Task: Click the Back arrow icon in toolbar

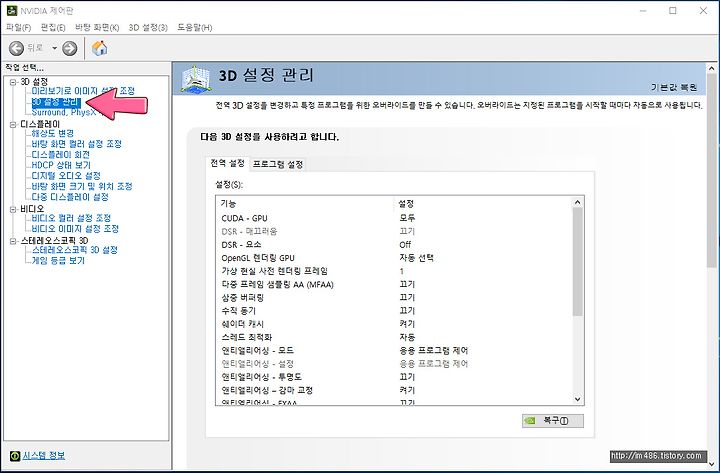Action: click(x=17, y=48)
